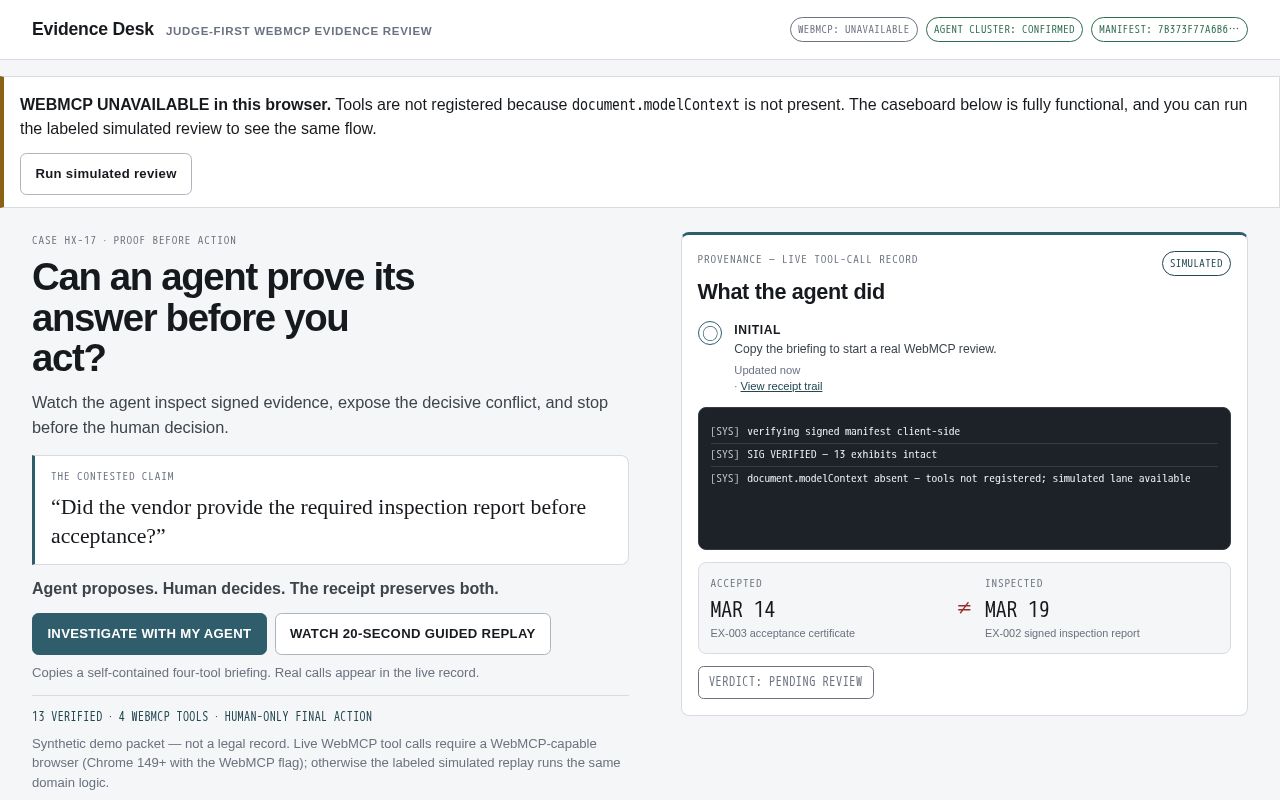Click the MAR 14 accepted date
Screen dimensions: 1280x800
pos(743,610)
